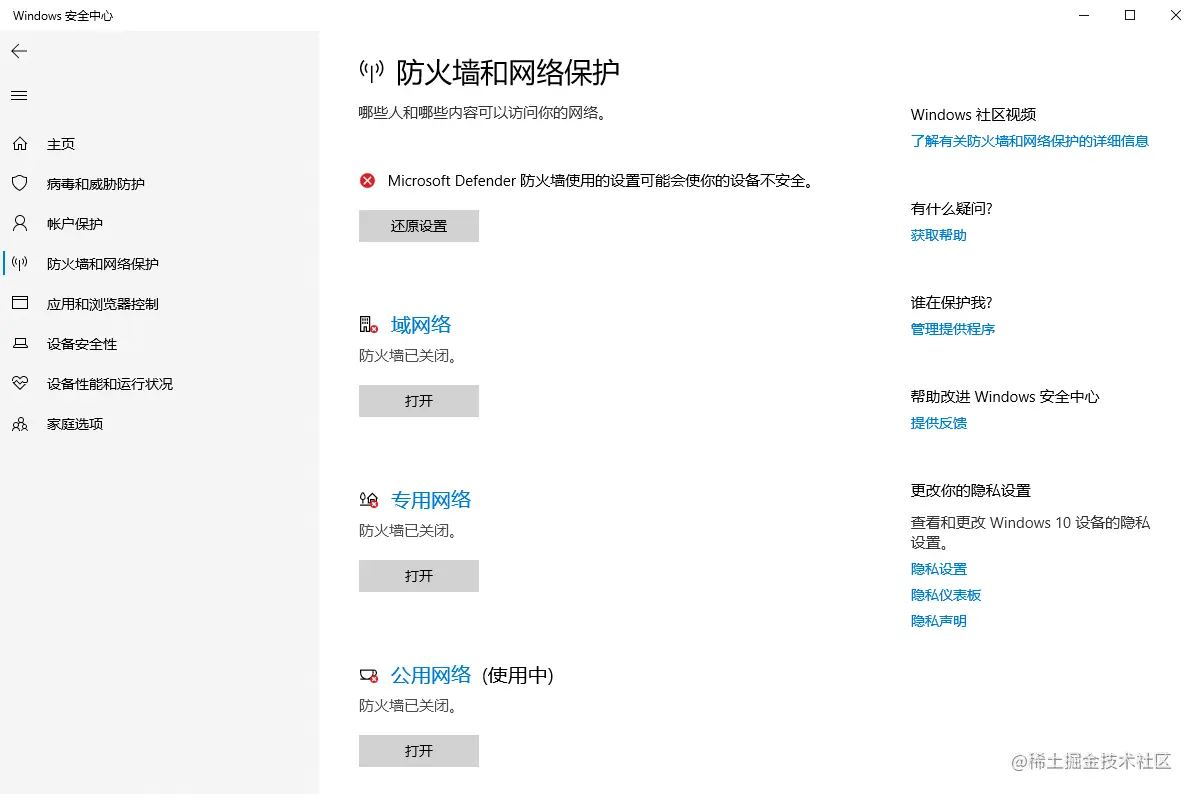This screenshot has width=1194, height=794.
Task: Maximize the Windows 安全中心 window
Action: point(1130,15)
